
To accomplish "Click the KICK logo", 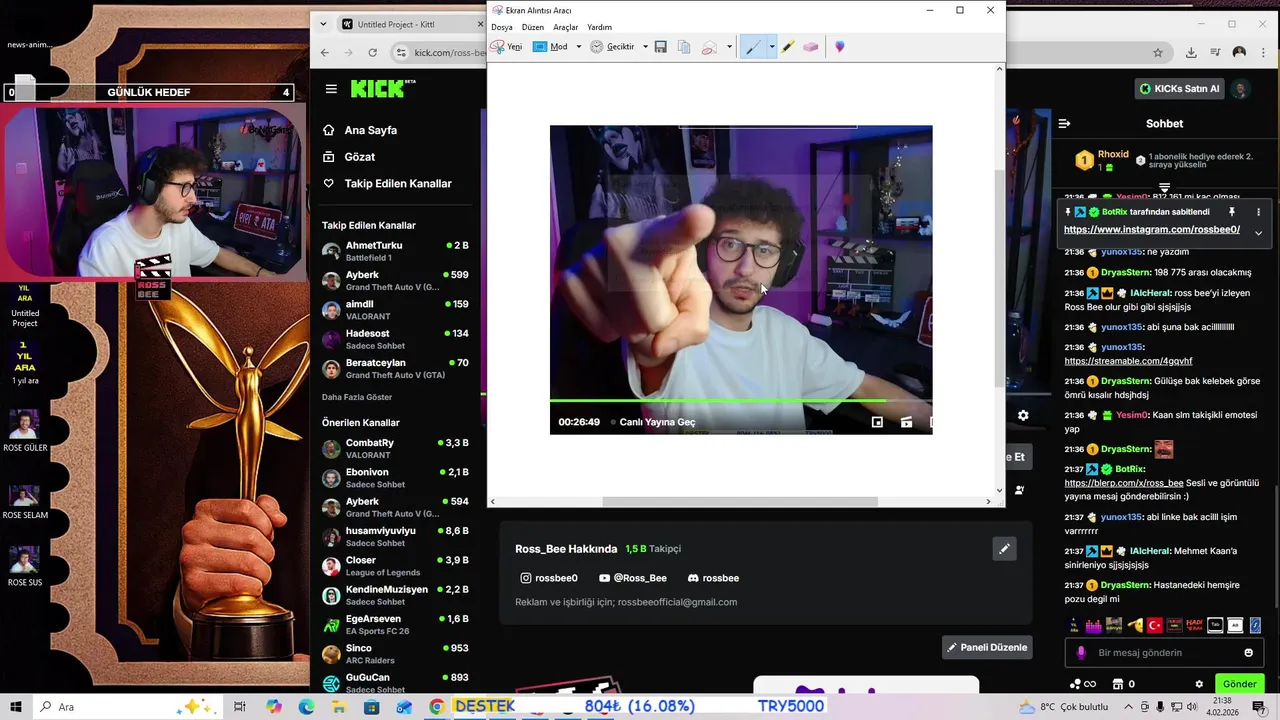I will tap(382, 89).
